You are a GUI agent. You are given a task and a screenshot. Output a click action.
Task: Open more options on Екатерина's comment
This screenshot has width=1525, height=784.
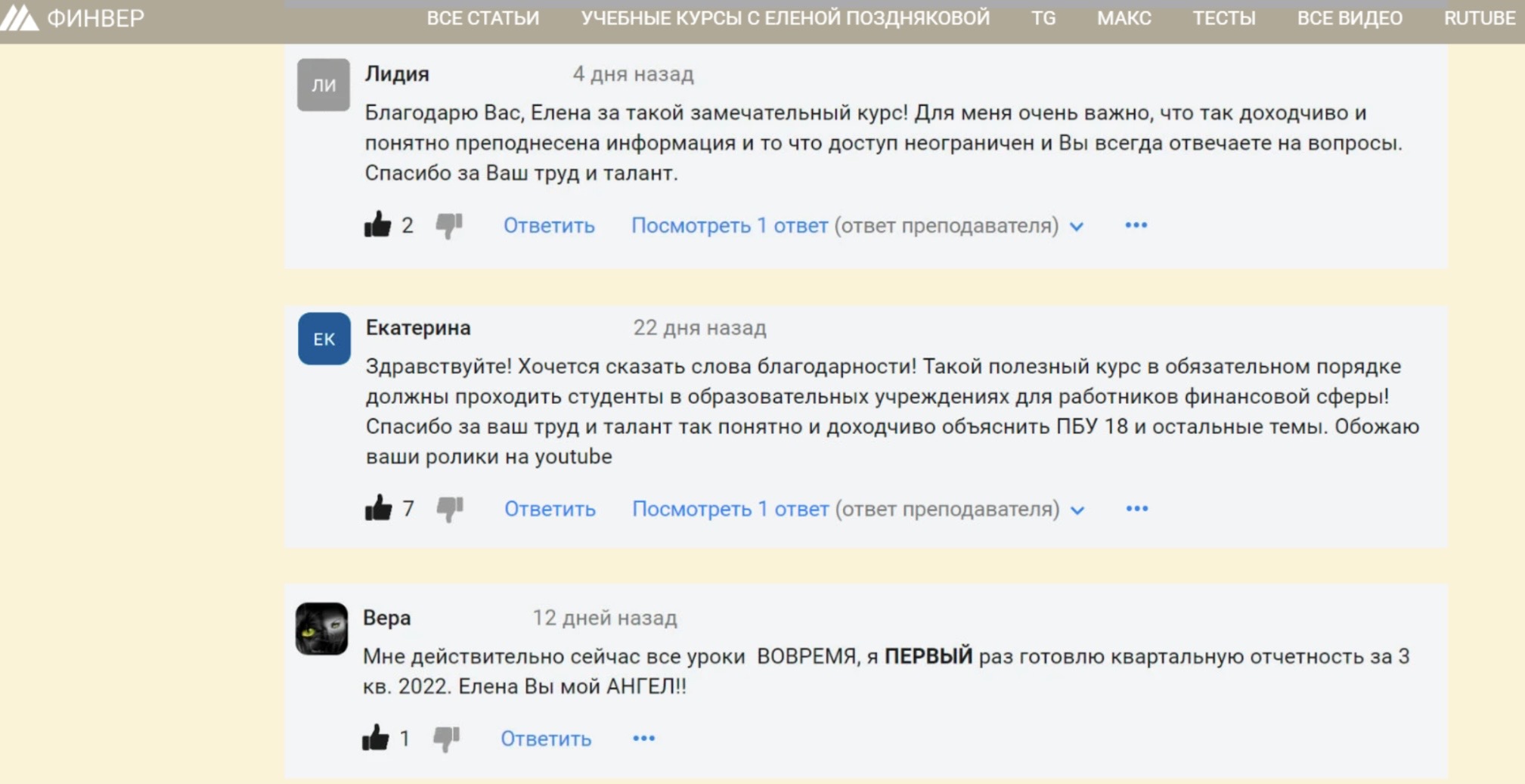coord(1136,509)
